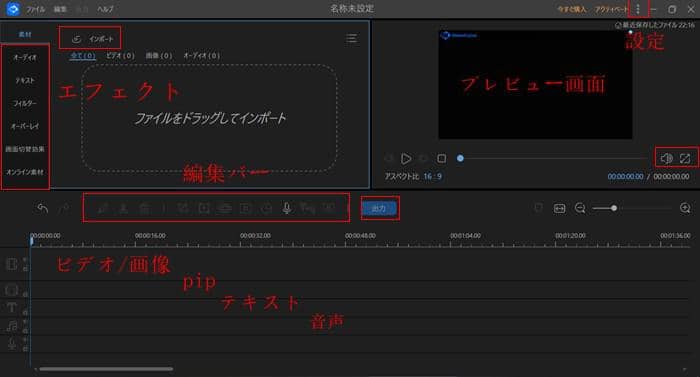Click the zoom/frame tool icon

point(204,208)
